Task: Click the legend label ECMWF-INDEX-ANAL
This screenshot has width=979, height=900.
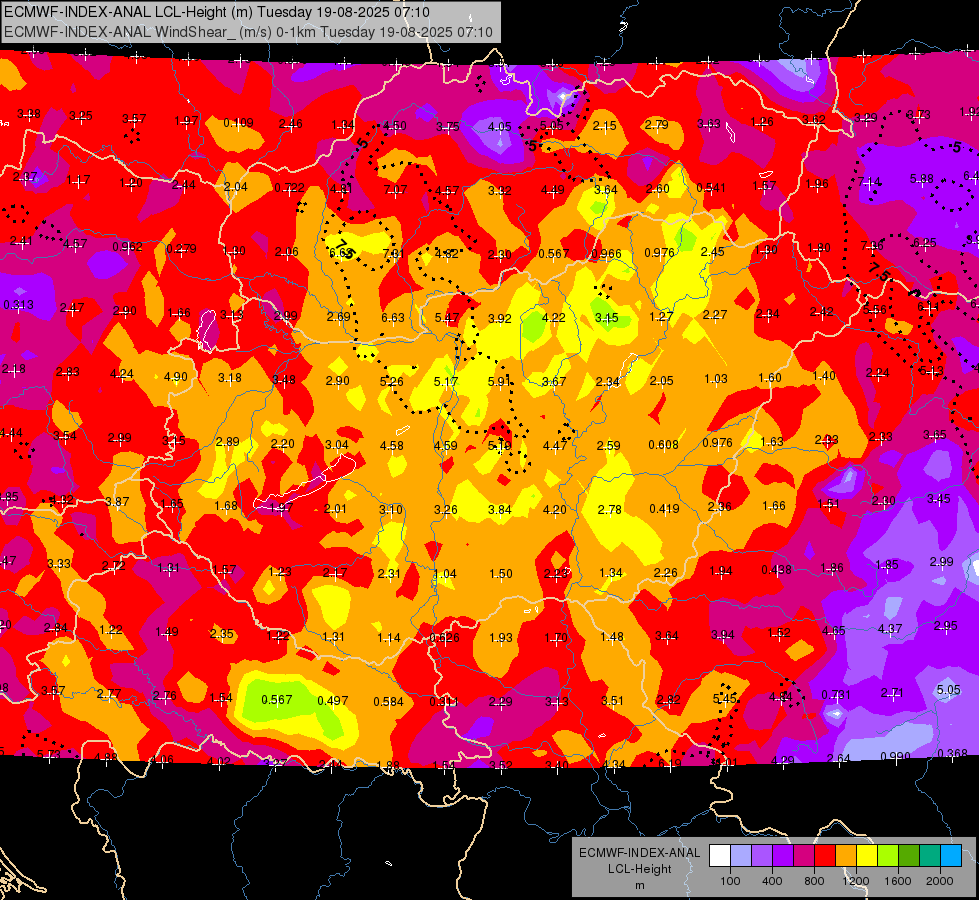Action: click(x=639, y=853)
